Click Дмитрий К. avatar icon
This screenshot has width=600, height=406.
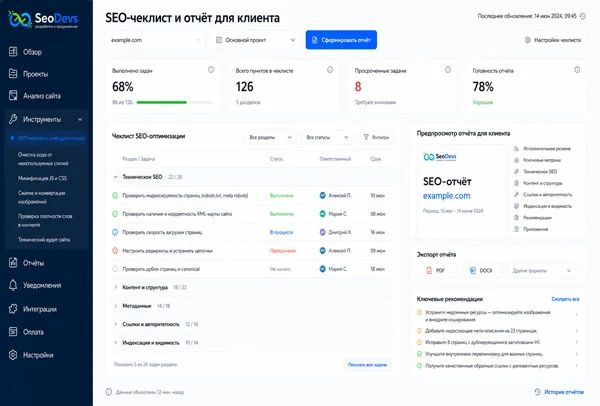pos(323,232)
